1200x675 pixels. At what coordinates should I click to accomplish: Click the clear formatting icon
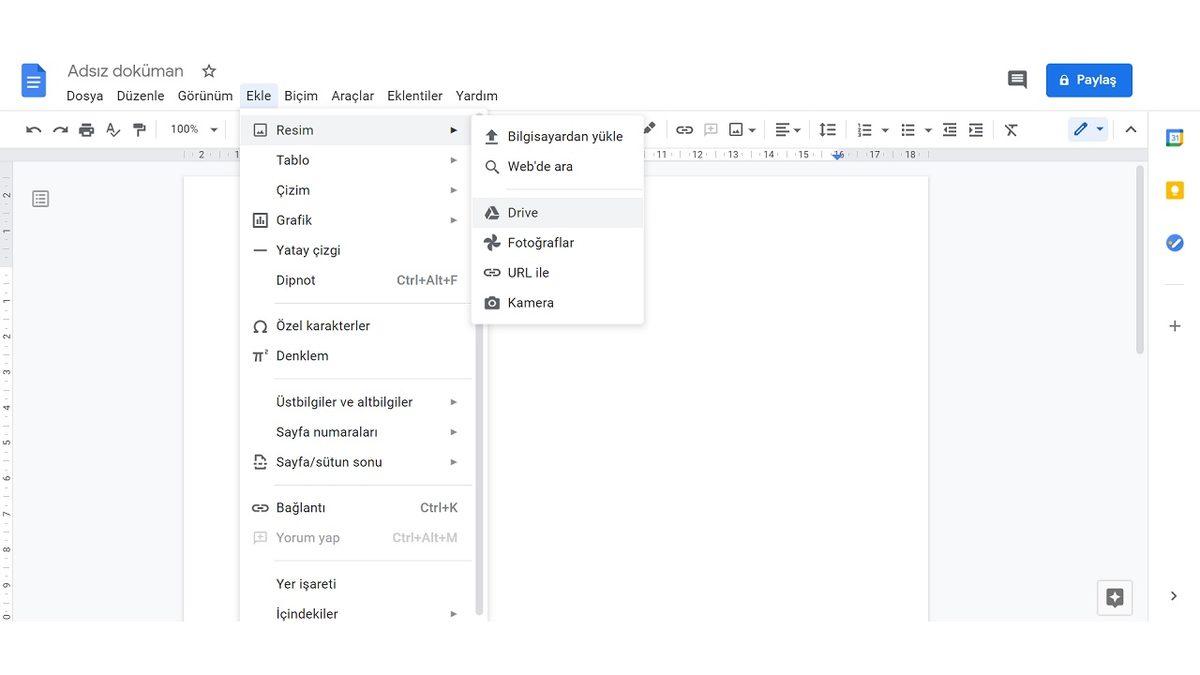coord(1011,130)
